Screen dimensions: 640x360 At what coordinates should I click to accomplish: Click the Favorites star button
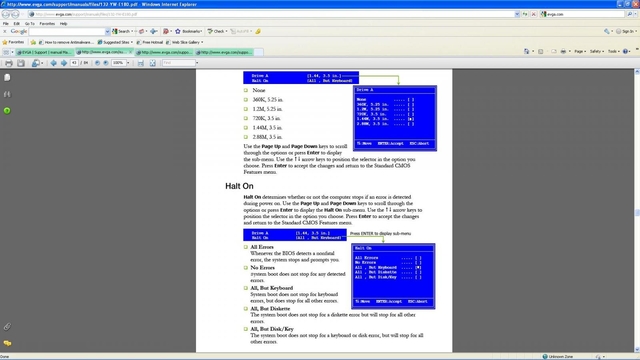(x=13, y=42)
